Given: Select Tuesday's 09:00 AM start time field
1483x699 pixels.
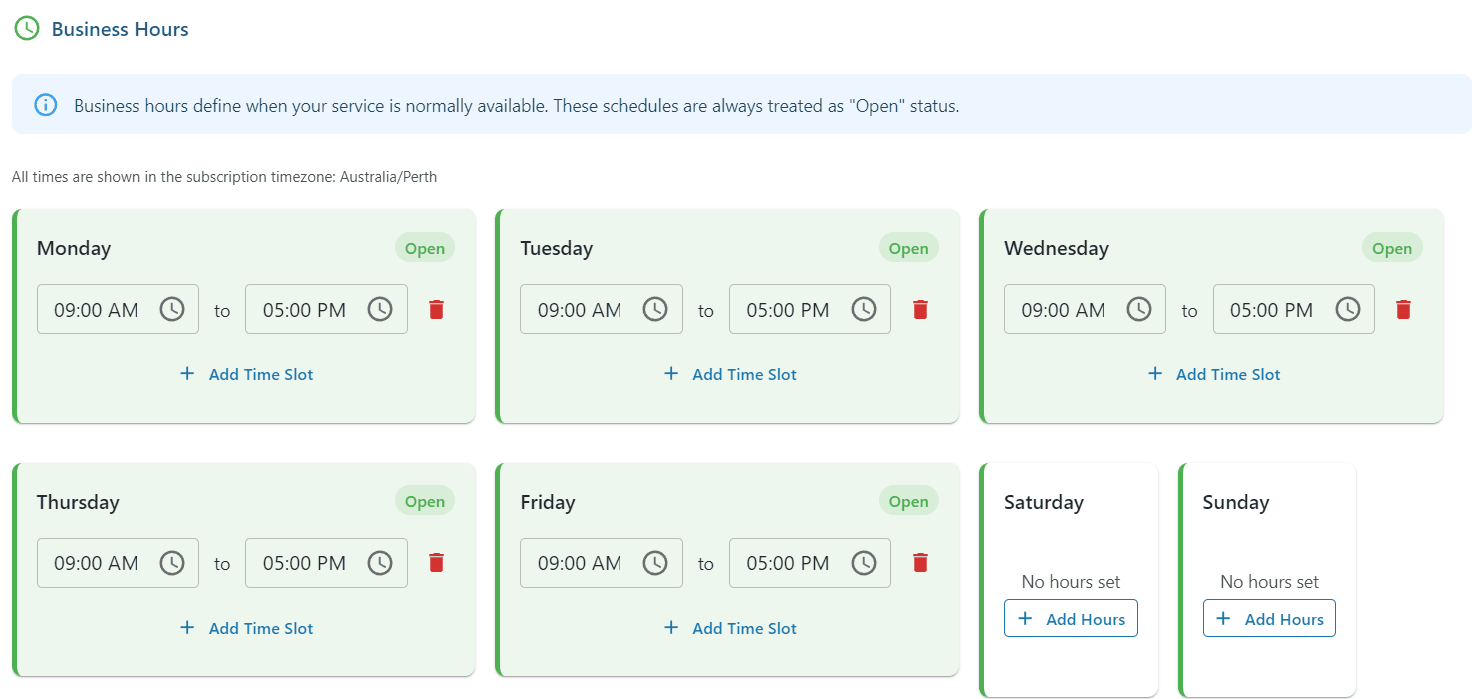Looking at the screenshot, I should 579,310.
